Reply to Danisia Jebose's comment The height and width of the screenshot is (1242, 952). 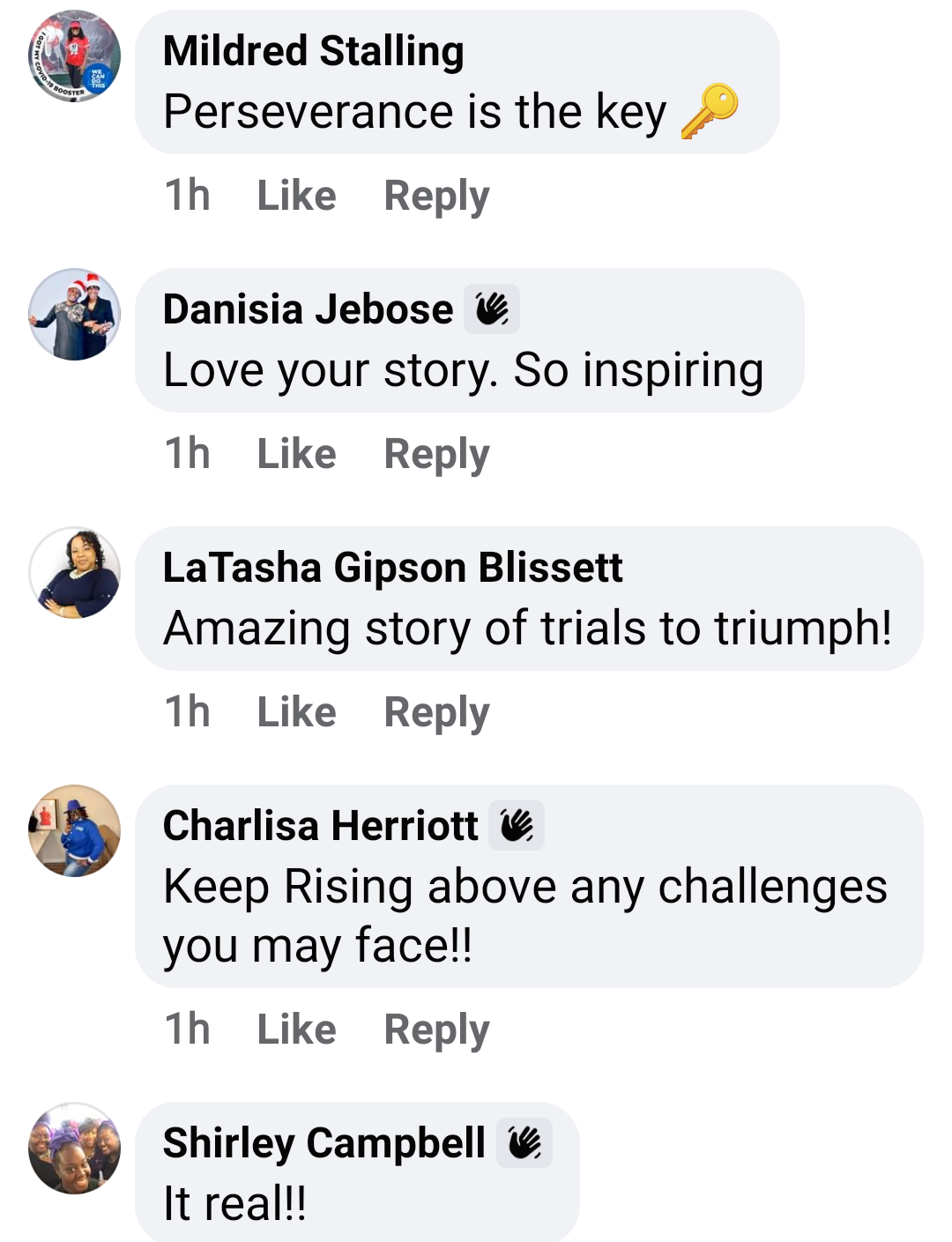click(436, 454)
